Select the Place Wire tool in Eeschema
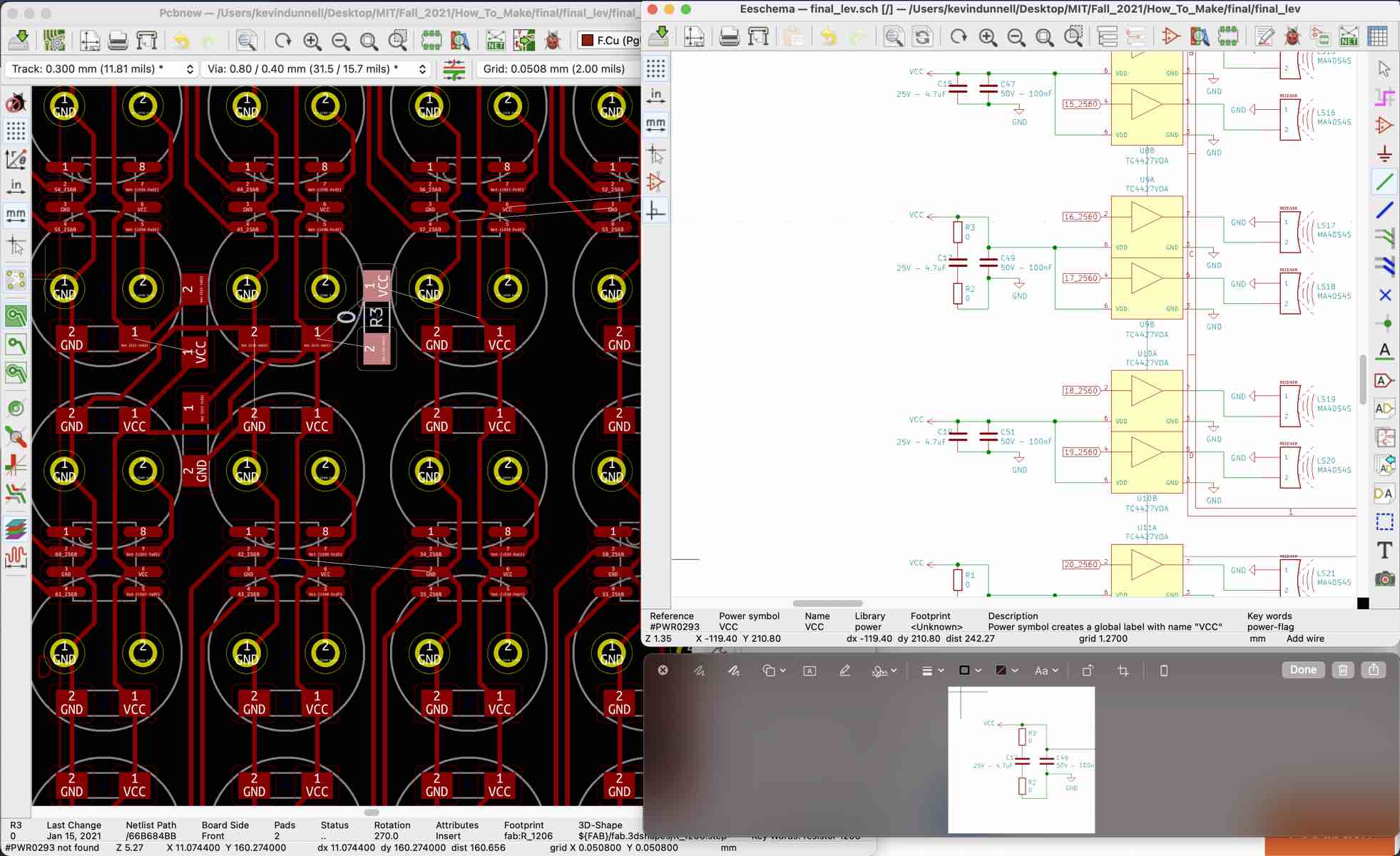 1384,182
